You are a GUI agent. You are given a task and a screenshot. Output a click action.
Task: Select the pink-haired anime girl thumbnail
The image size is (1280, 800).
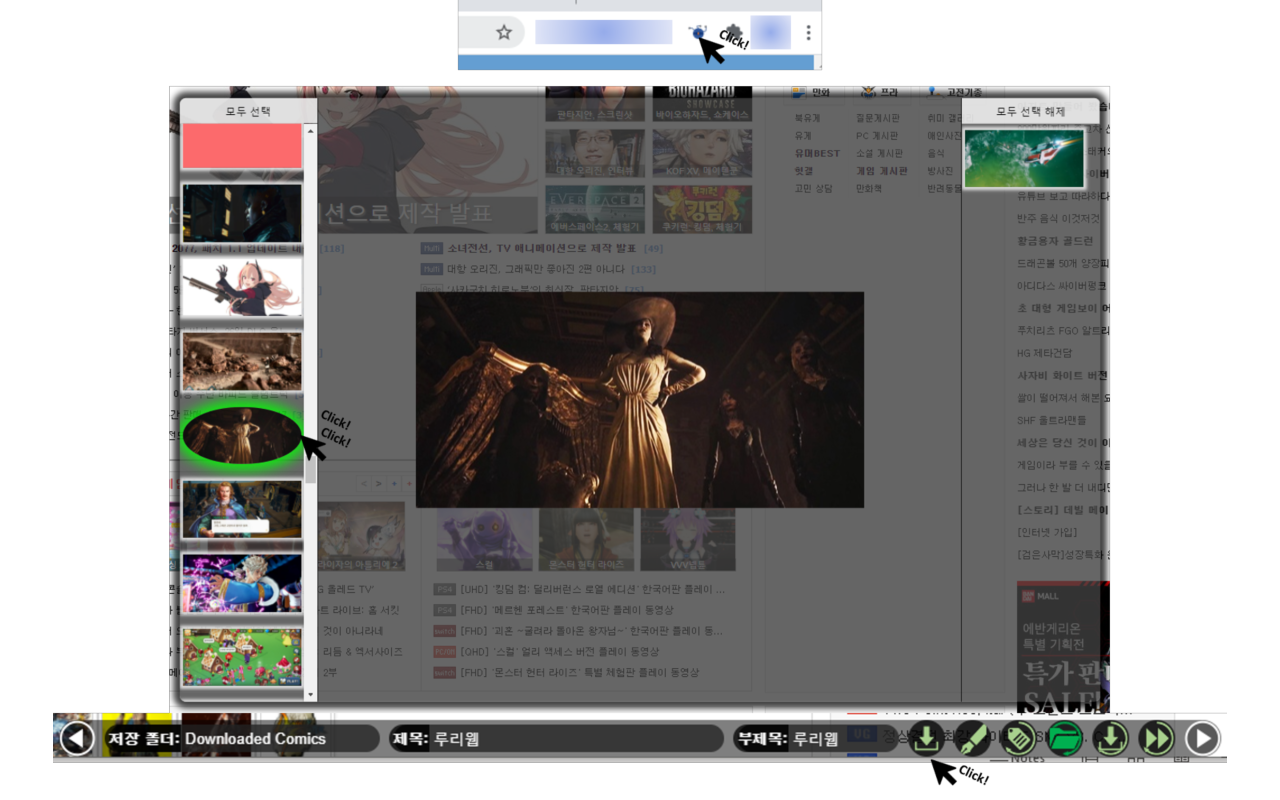pyautogui.click(x=242, y=287)
